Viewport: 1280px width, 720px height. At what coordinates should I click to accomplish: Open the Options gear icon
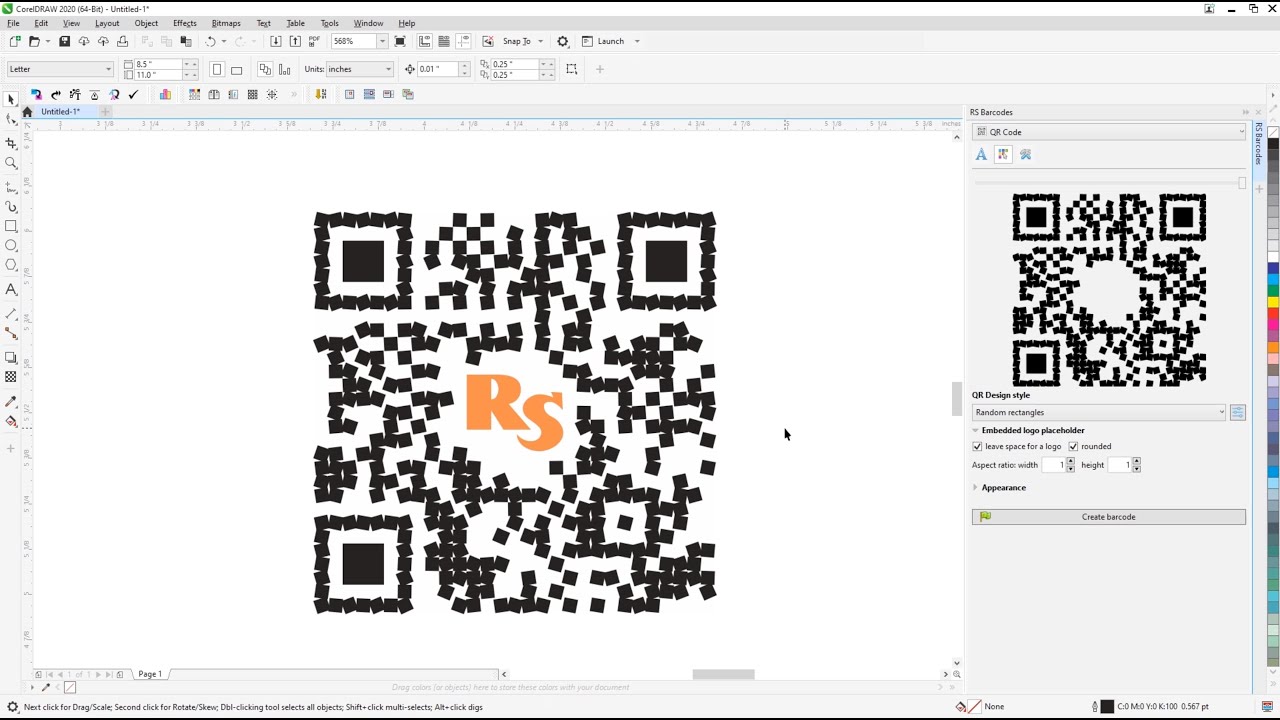coord(563,41)
